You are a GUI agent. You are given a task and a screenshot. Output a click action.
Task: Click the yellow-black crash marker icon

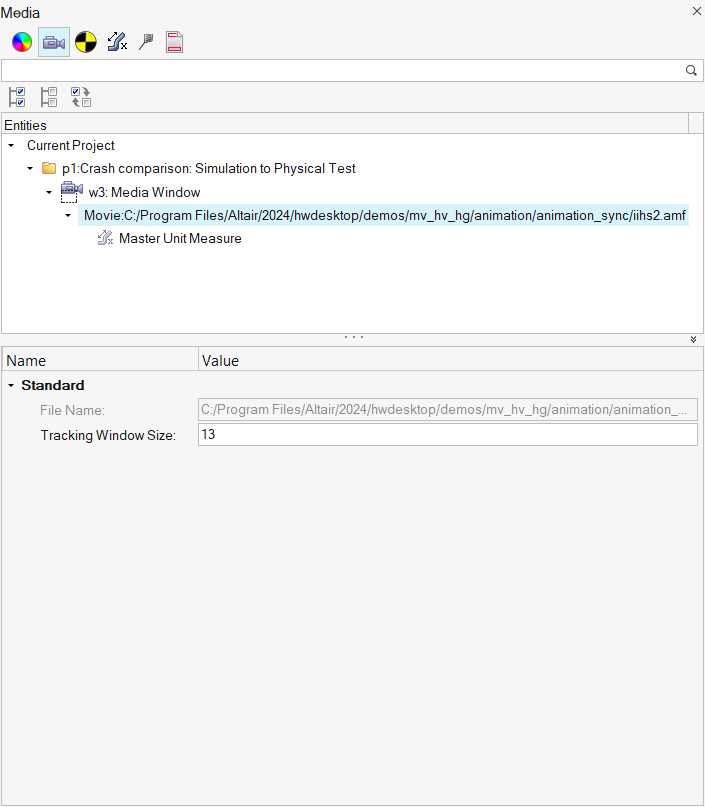click(86, 42)
